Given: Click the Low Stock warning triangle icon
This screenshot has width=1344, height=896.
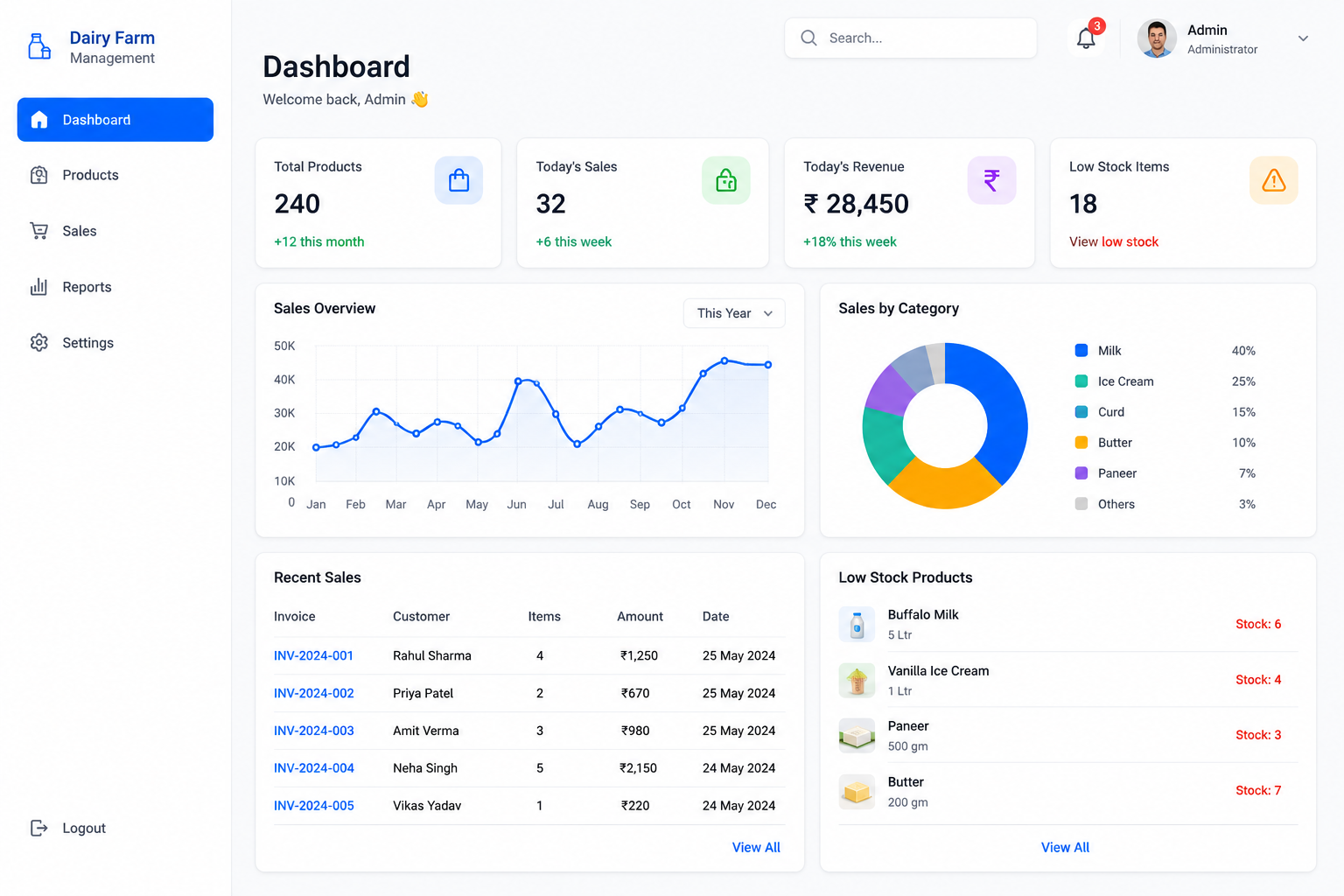Looking at the screenshot, I should pyautogui.click(x=1274, y=180).
